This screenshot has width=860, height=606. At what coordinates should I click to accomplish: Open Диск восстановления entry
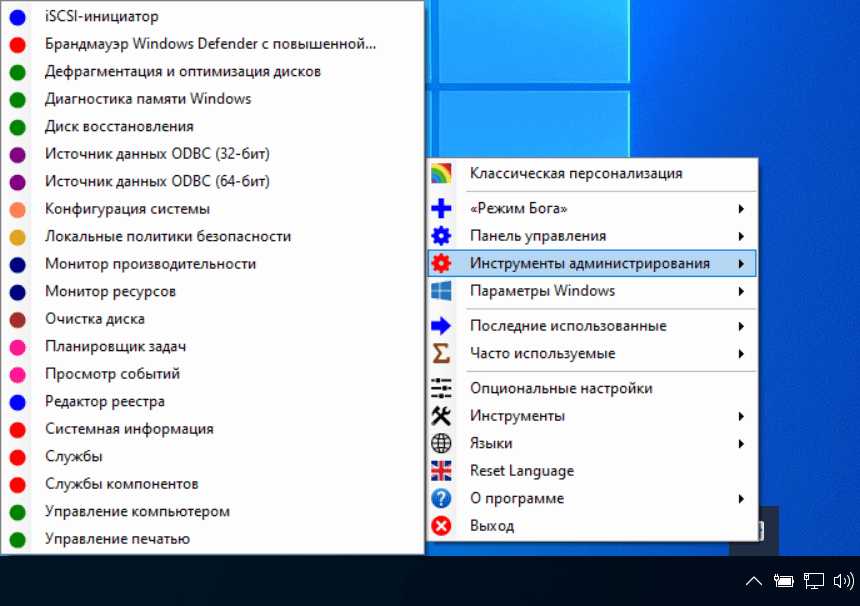click(212, 127)
